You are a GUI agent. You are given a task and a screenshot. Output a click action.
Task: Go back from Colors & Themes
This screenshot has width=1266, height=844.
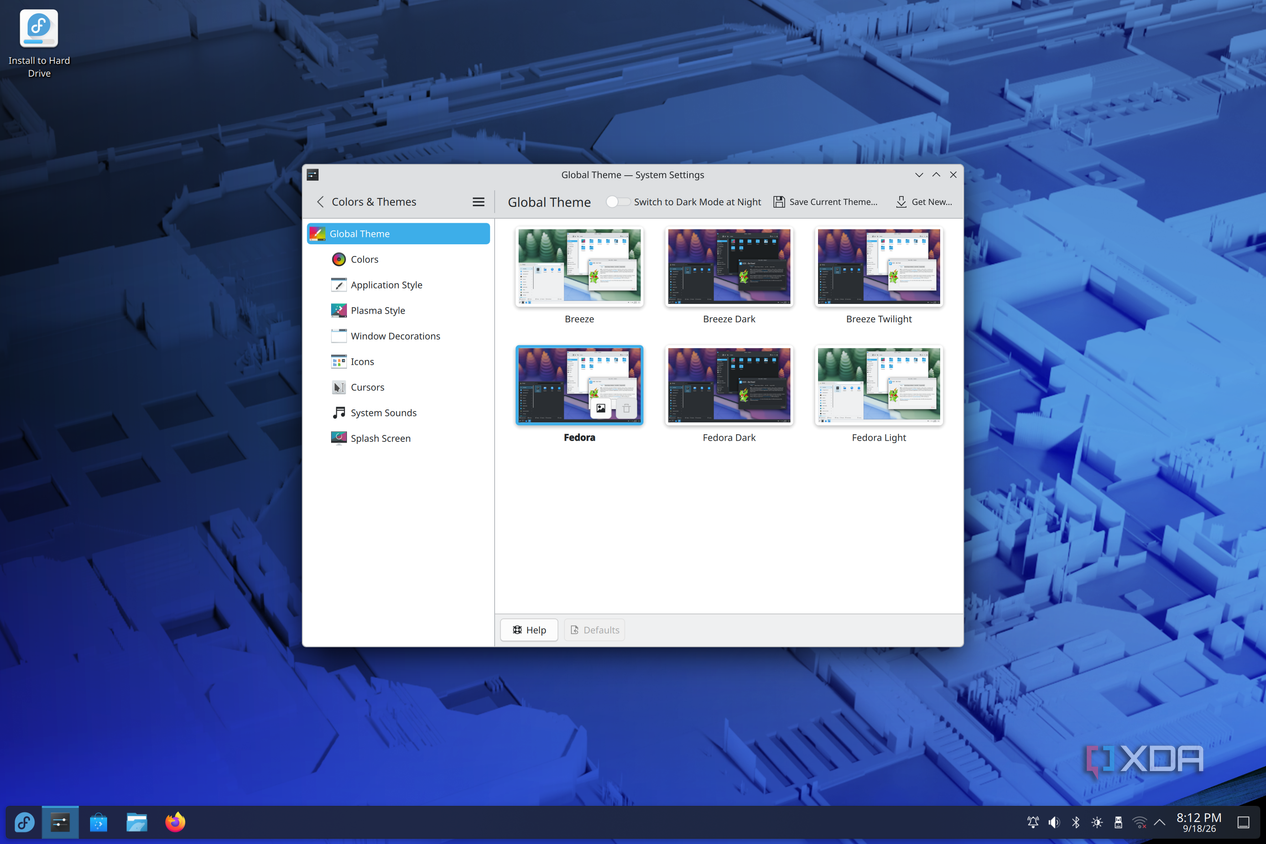pyautogui.click(x=320, y=202)
